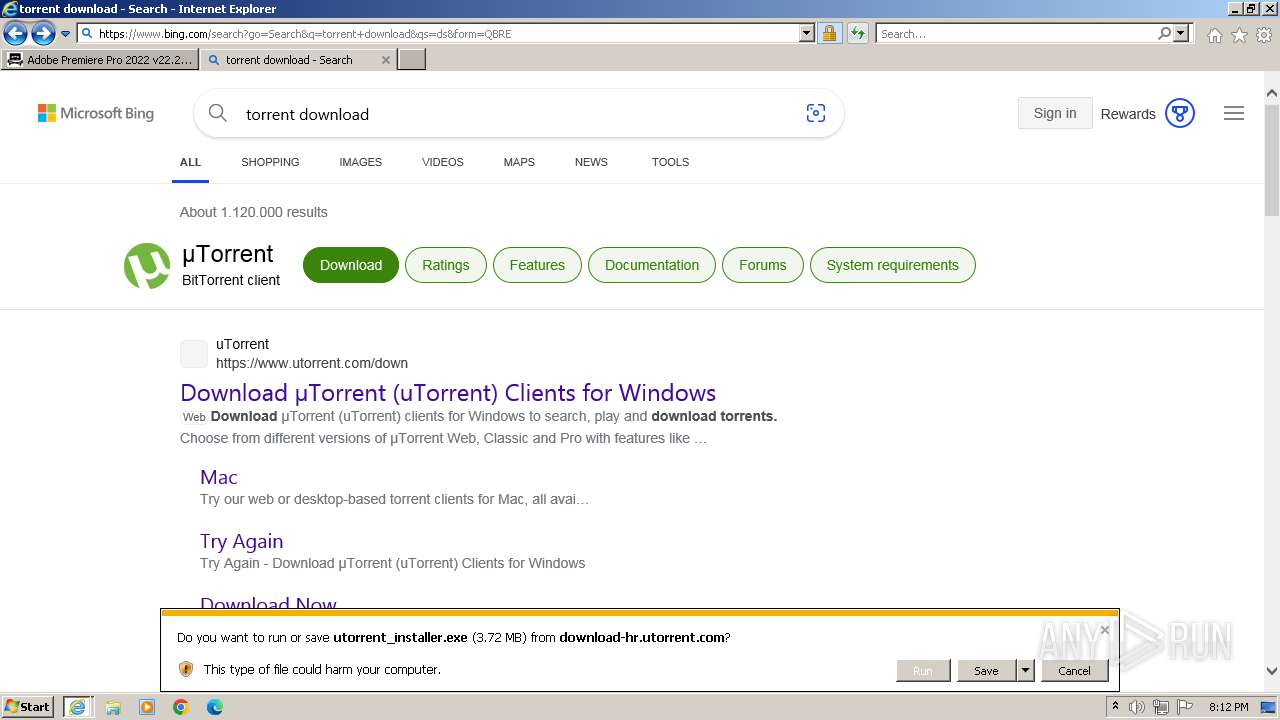The height and width of the screenshot is (720, 1280).
Task: Close the download notification bar
Action: point(1104,630)
